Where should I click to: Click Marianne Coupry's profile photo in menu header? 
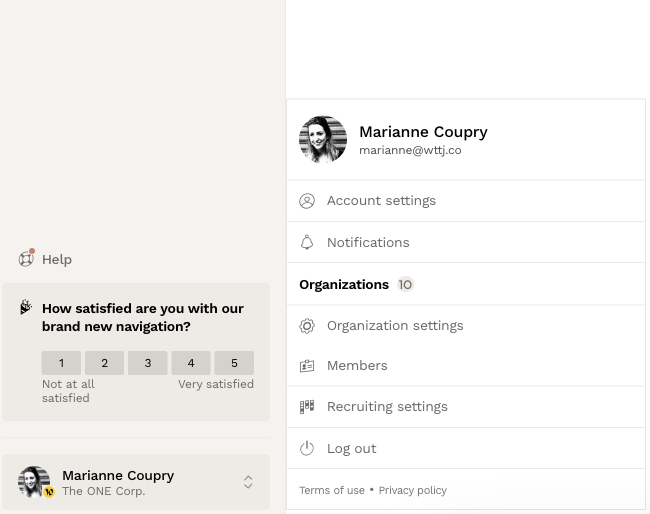pyautogui.click(x=323, y=140)
